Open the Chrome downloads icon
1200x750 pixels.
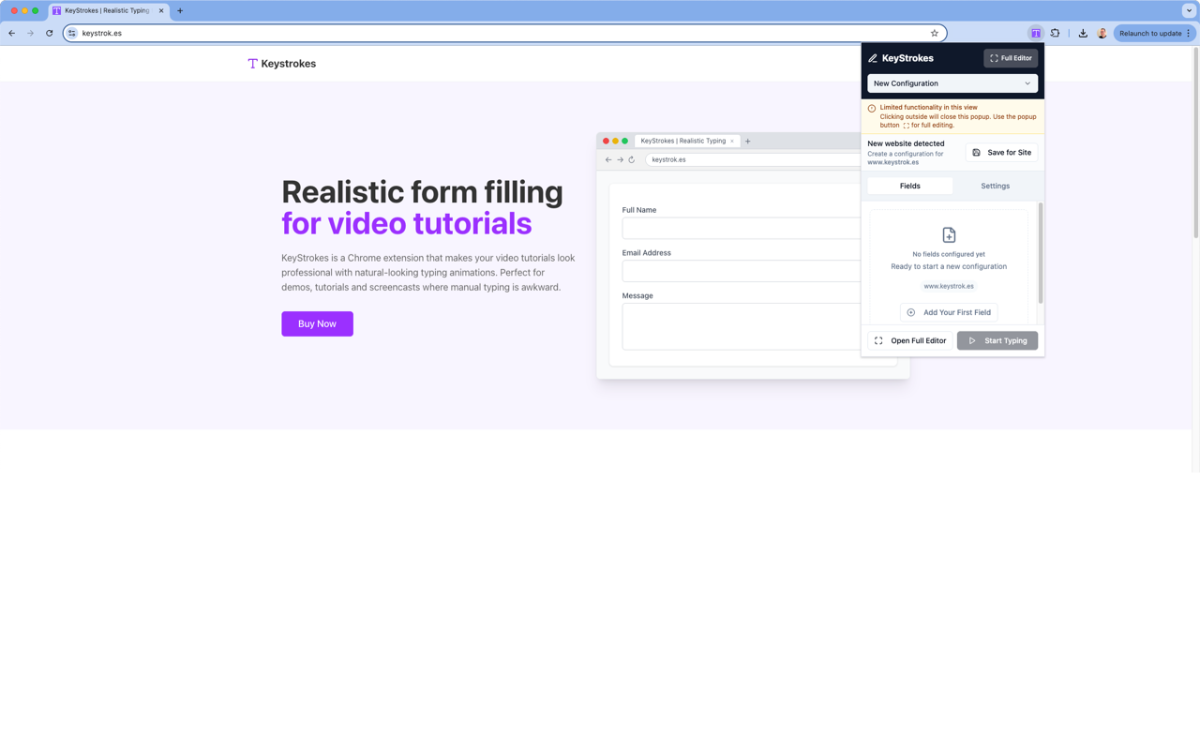pos(1083,33)
